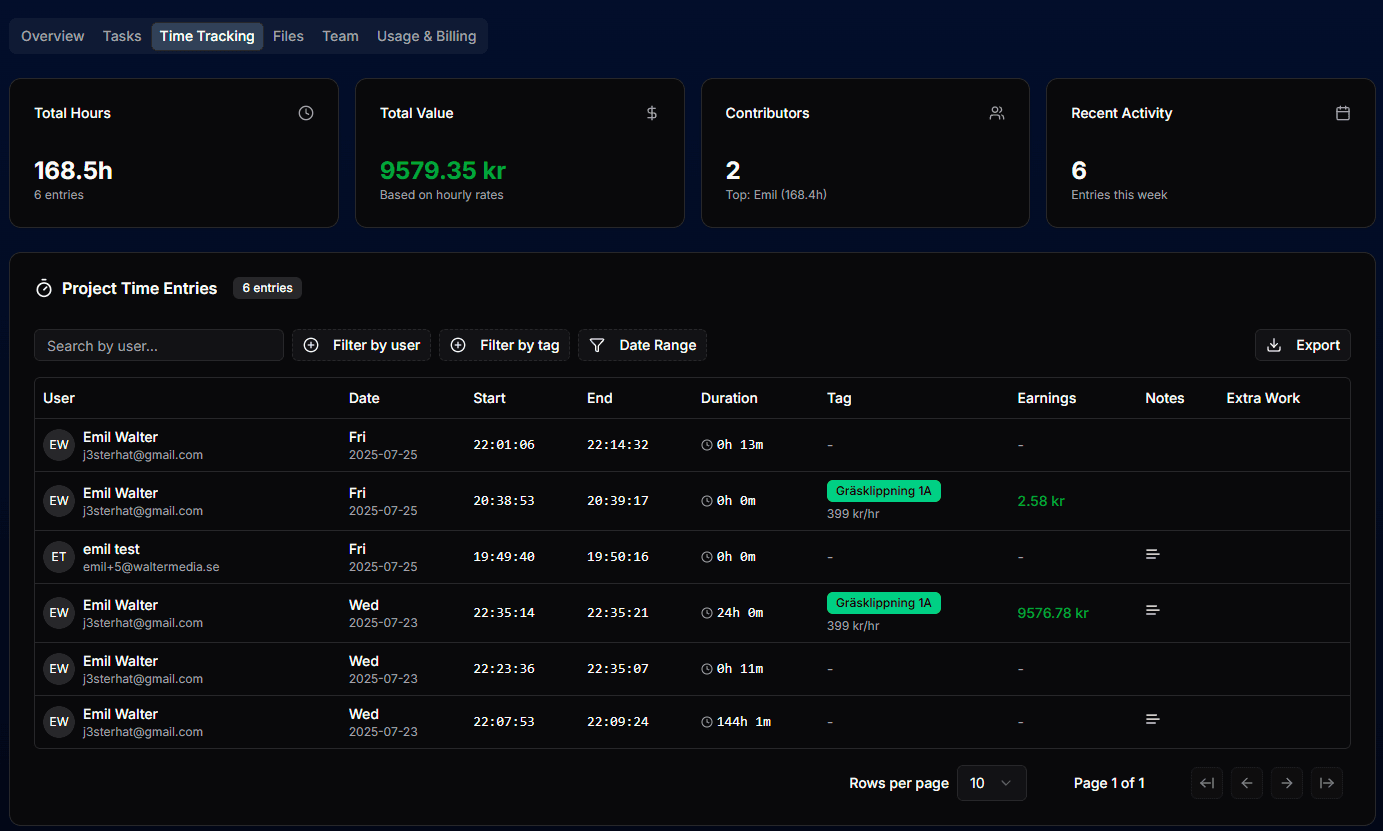Click the 19:49:40 start time
The image size is (1383, 831).
(x=504, y=557)
